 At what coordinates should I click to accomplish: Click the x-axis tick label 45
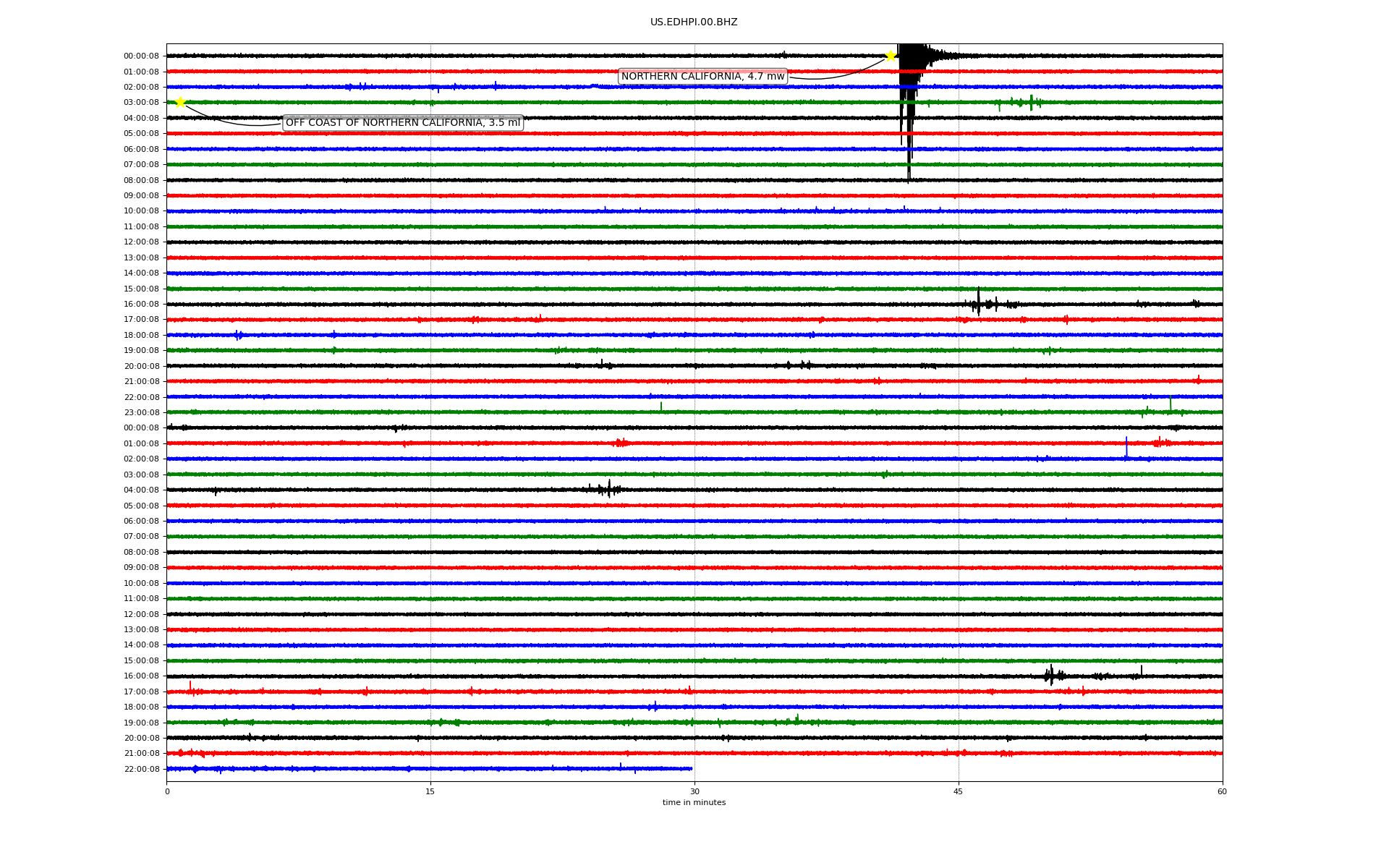pos(959,791)
